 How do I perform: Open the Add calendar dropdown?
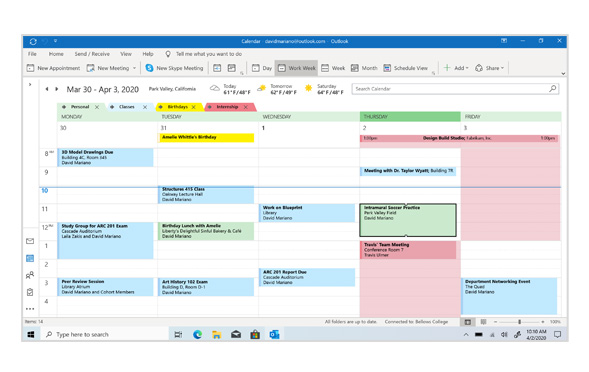pos(456,68)
